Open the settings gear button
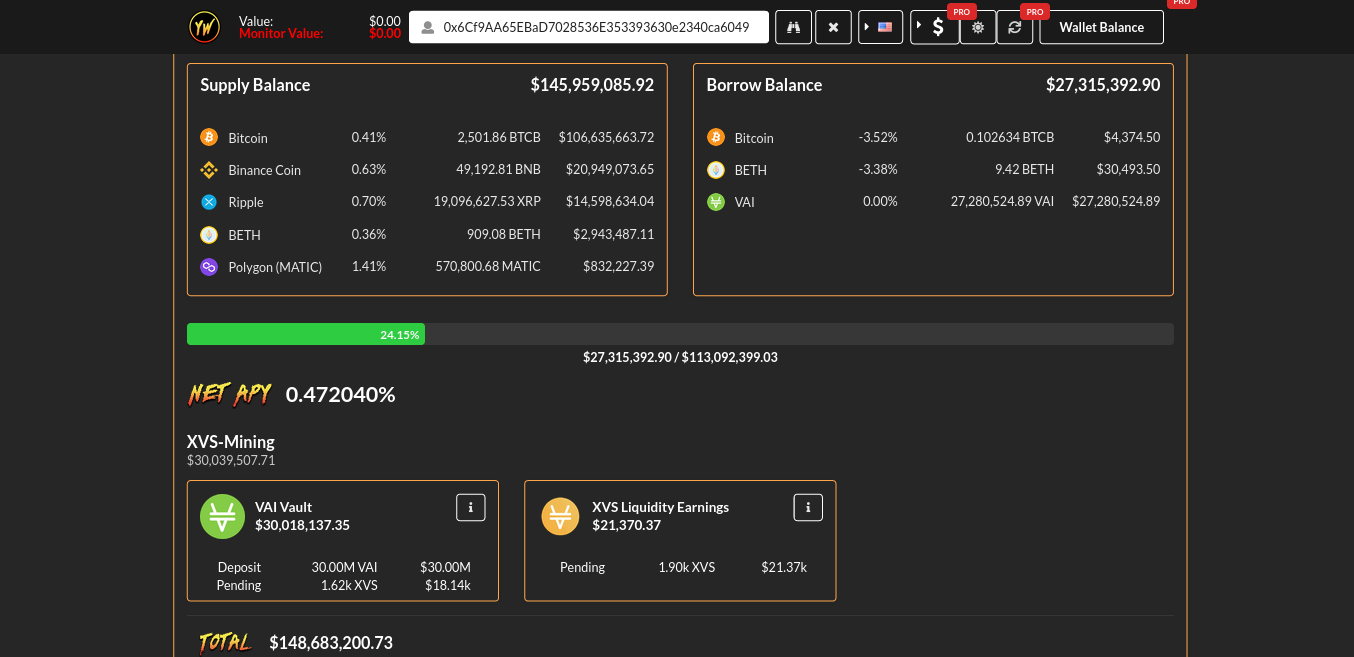The image size is (1354, 657). click(978, 27)
